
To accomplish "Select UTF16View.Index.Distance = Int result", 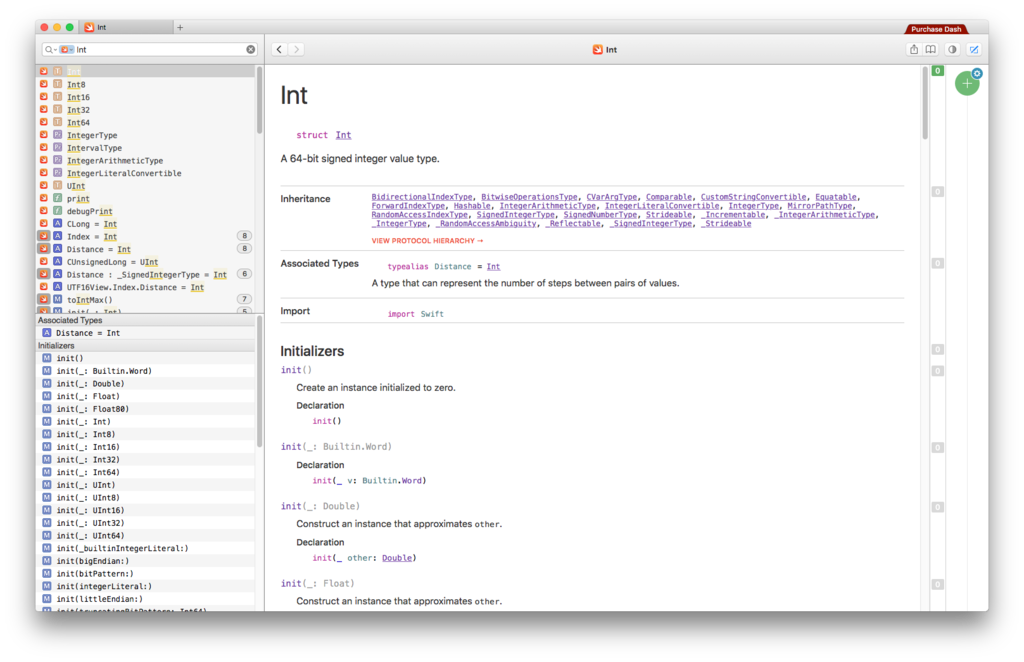I will [146, 287].
